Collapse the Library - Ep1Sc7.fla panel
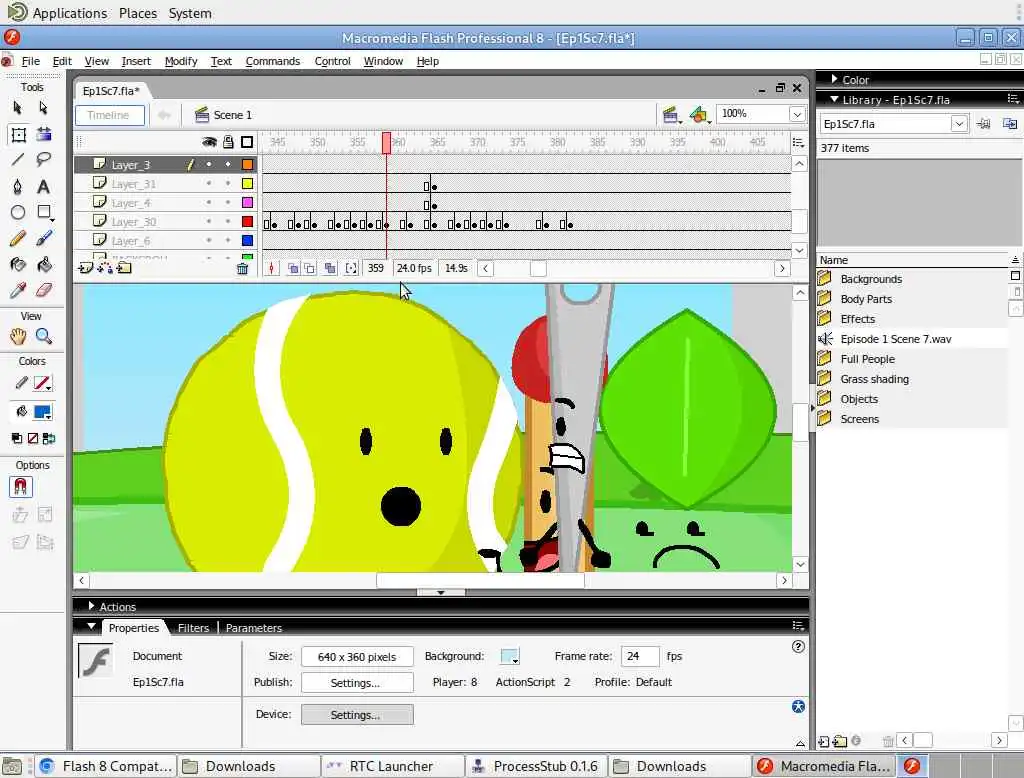 [835, 99]
